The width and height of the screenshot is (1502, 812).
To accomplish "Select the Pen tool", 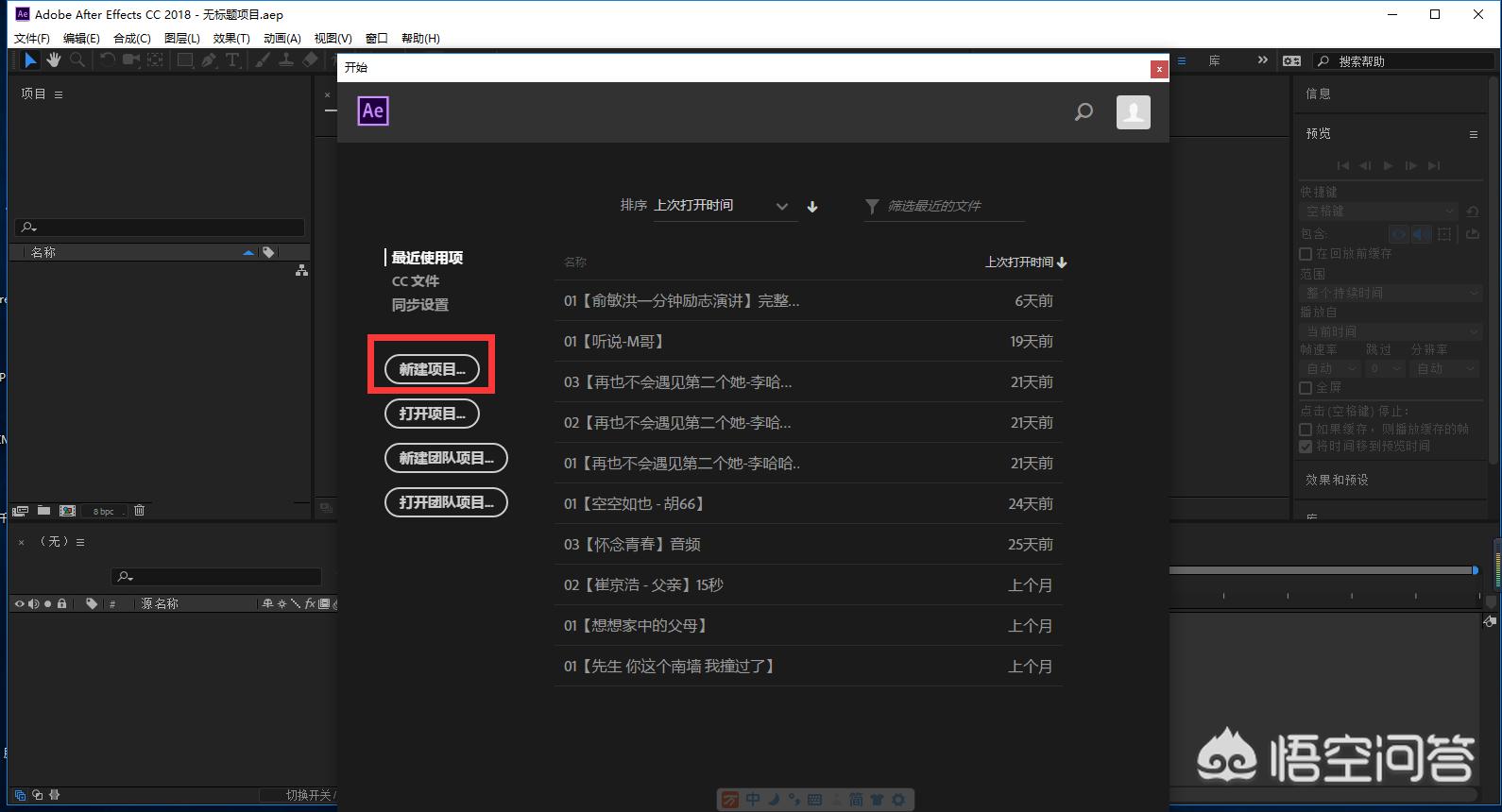I will [x=209, y=60].
